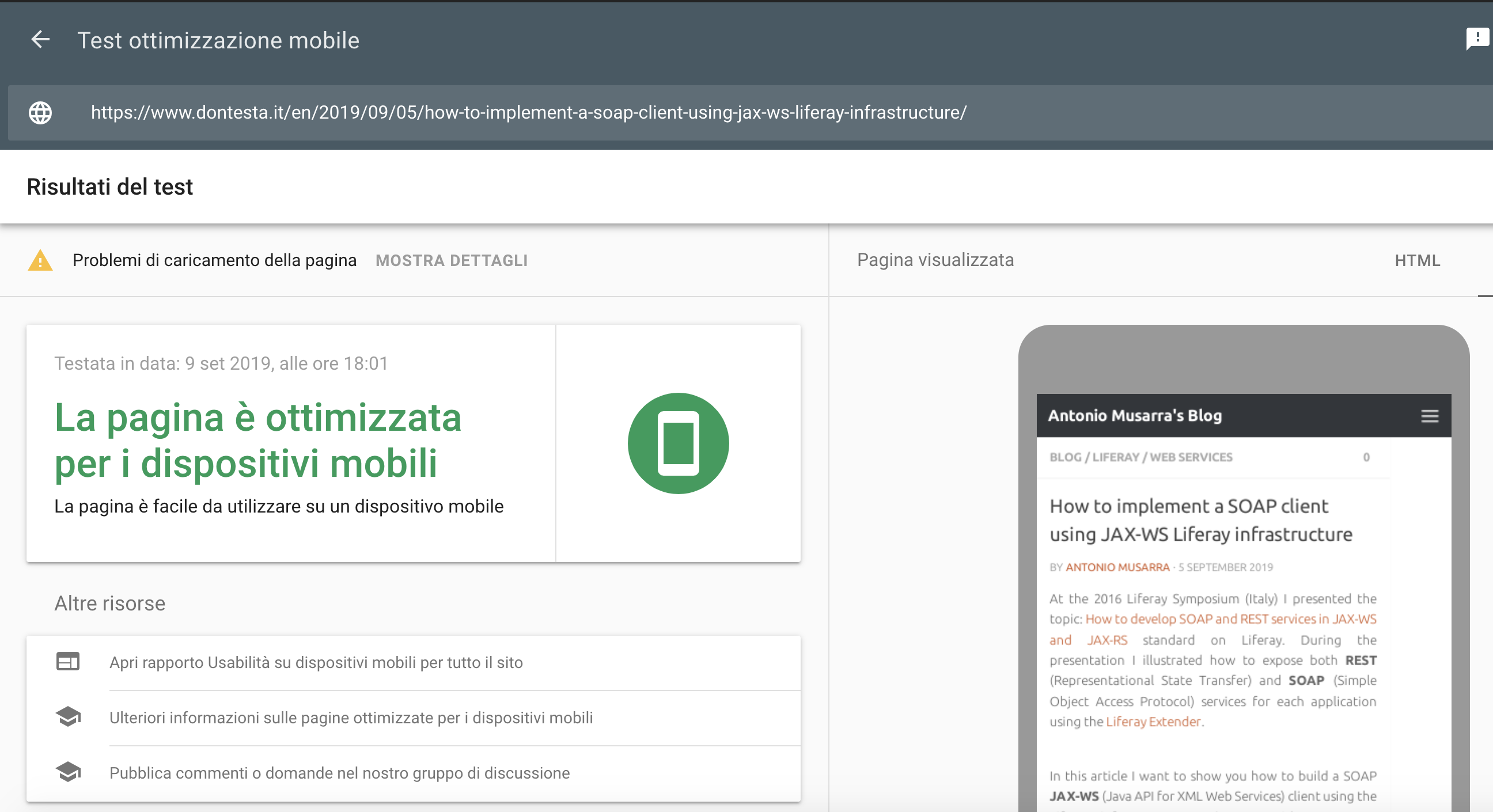Click the feedback speech bubble icon

pyautogui.click(x=1478, y=39)
